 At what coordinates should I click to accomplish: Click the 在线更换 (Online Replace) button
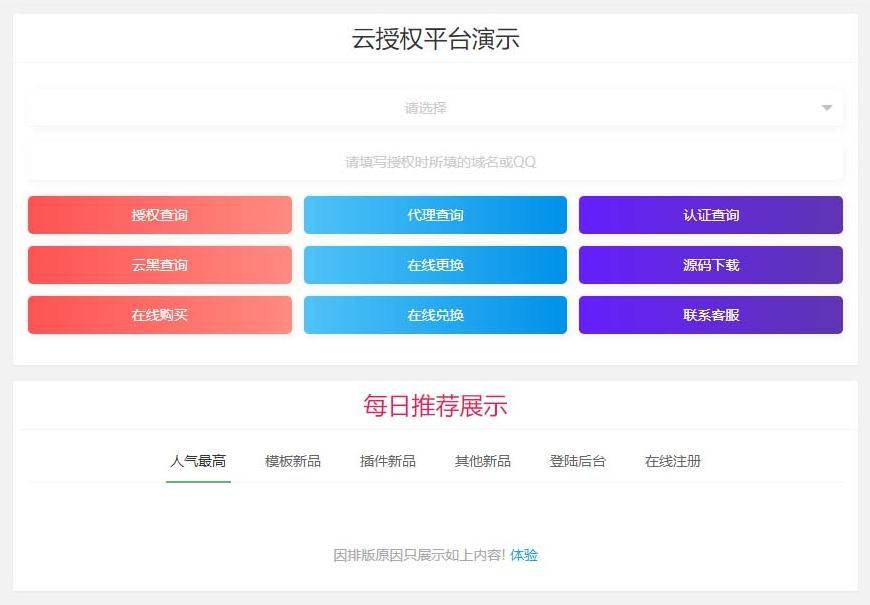[435, 264]
